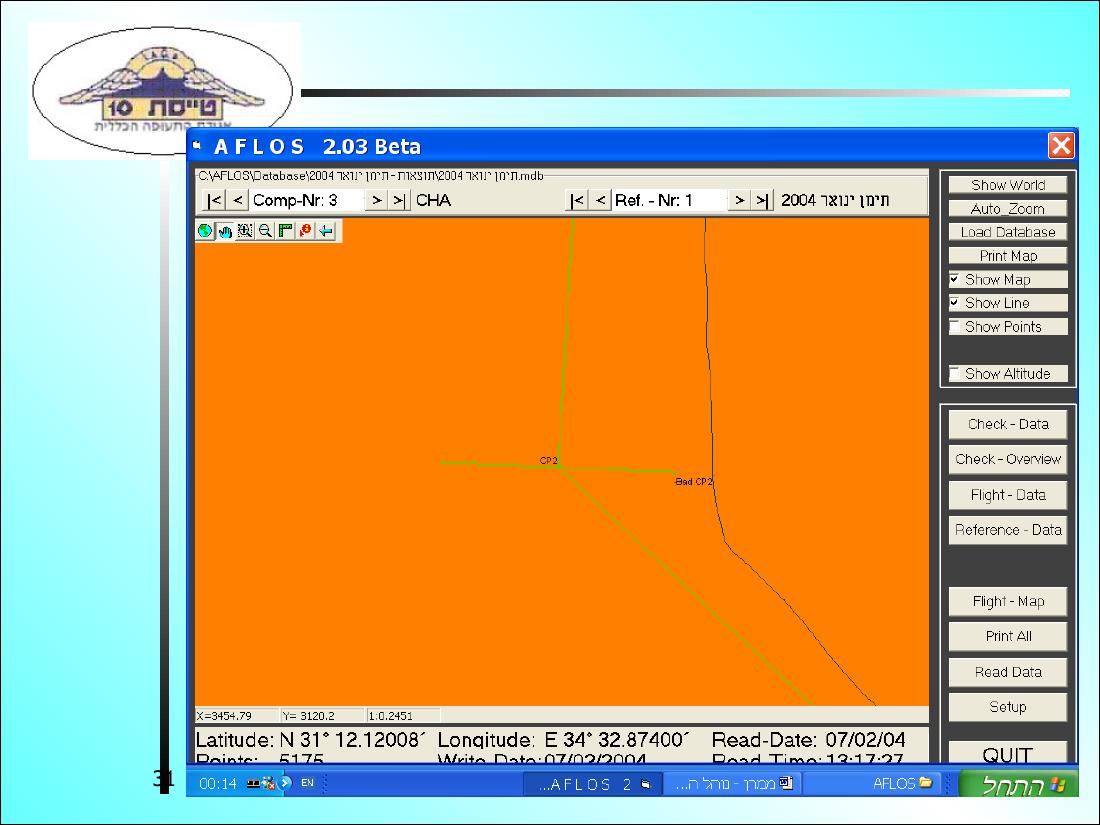Click the Show World button

1008,185
